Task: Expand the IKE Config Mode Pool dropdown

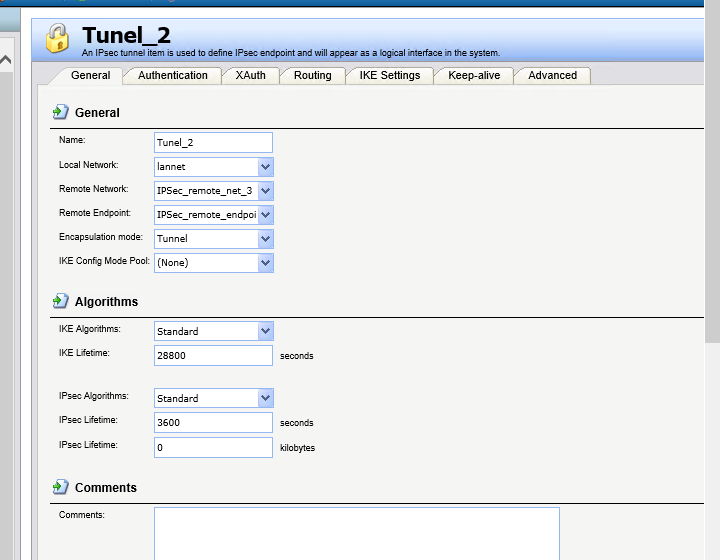Action: 265,263
